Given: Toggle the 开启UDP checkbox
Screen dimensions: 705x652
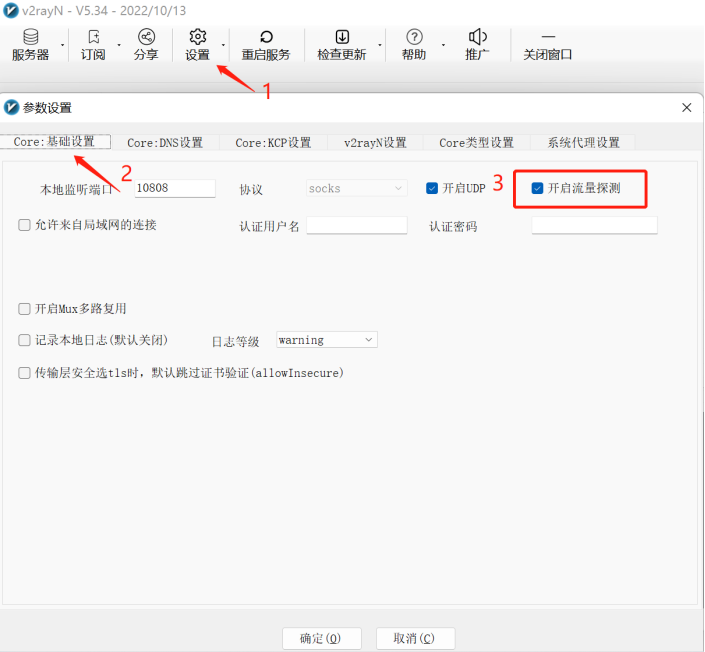Looking at the screenshot, I should pos(432,188).
